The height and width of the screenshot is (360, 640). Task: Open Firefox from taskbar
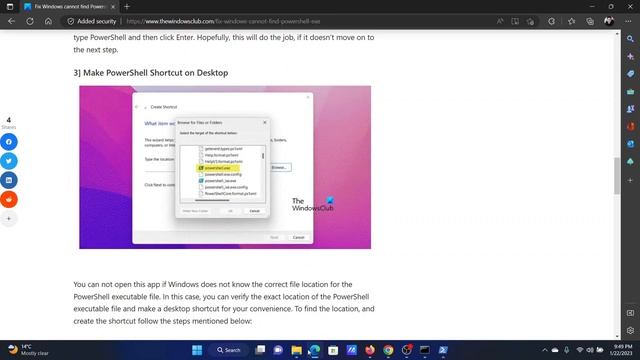pos(370,350)
